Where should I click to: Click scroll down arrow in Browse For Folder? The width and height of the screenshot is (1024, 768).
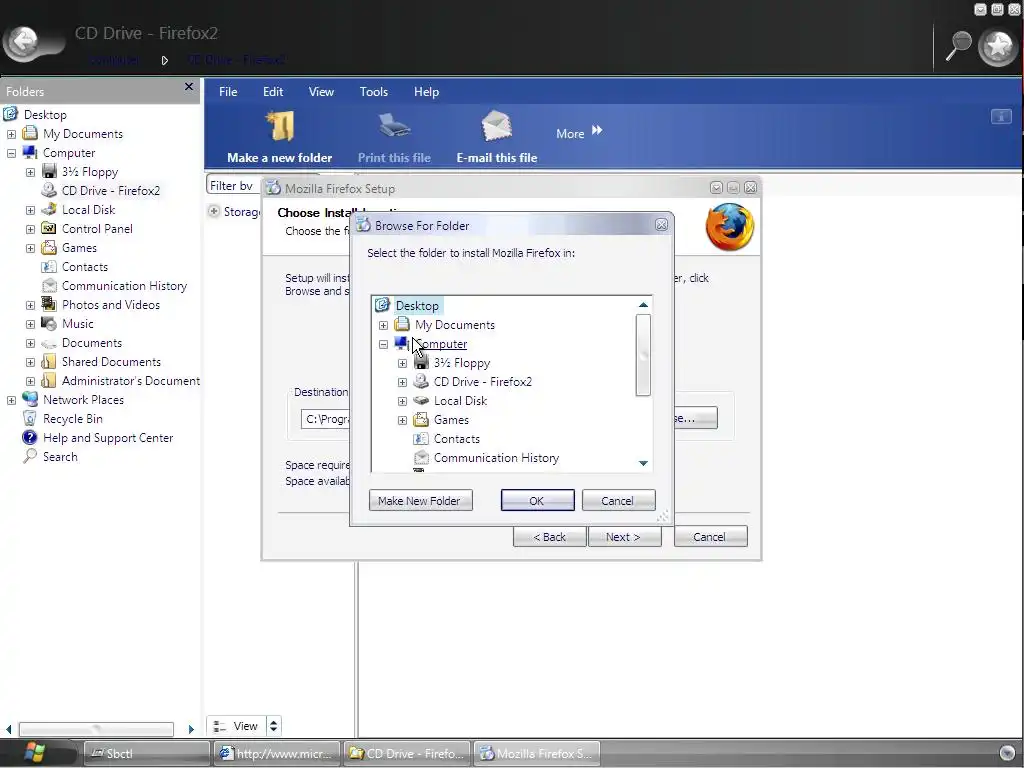tap(643, 463)
